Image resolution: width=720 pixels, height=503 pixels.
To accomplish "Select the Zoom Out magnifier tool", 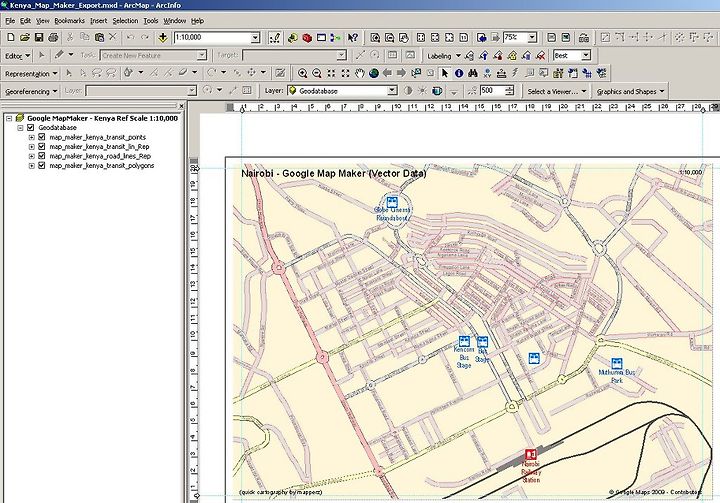I will coord(316,73).
